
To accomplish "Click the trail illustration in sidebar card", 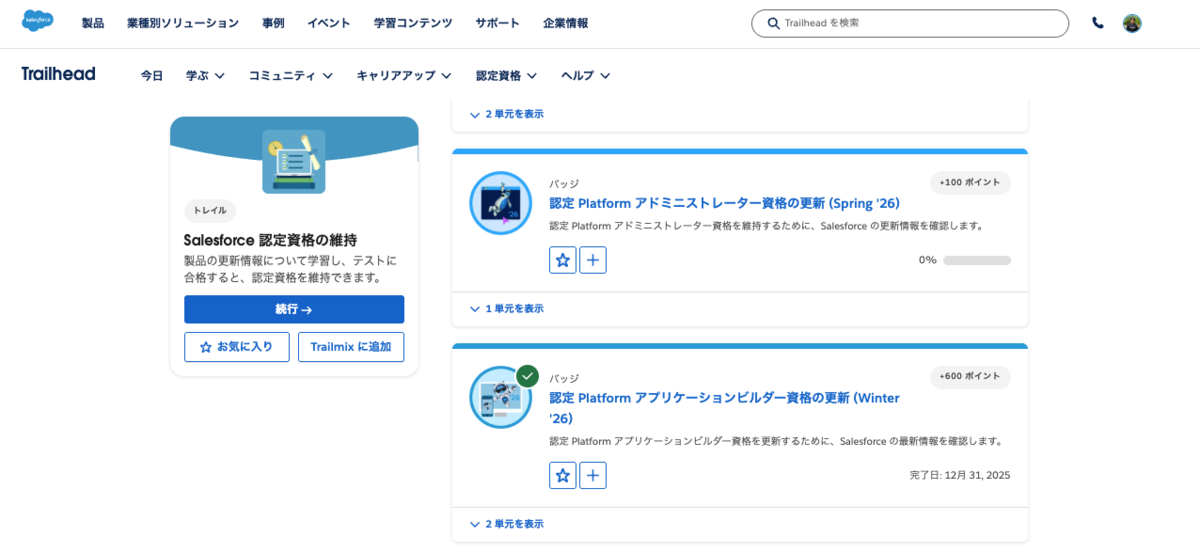I will point(294,160).
